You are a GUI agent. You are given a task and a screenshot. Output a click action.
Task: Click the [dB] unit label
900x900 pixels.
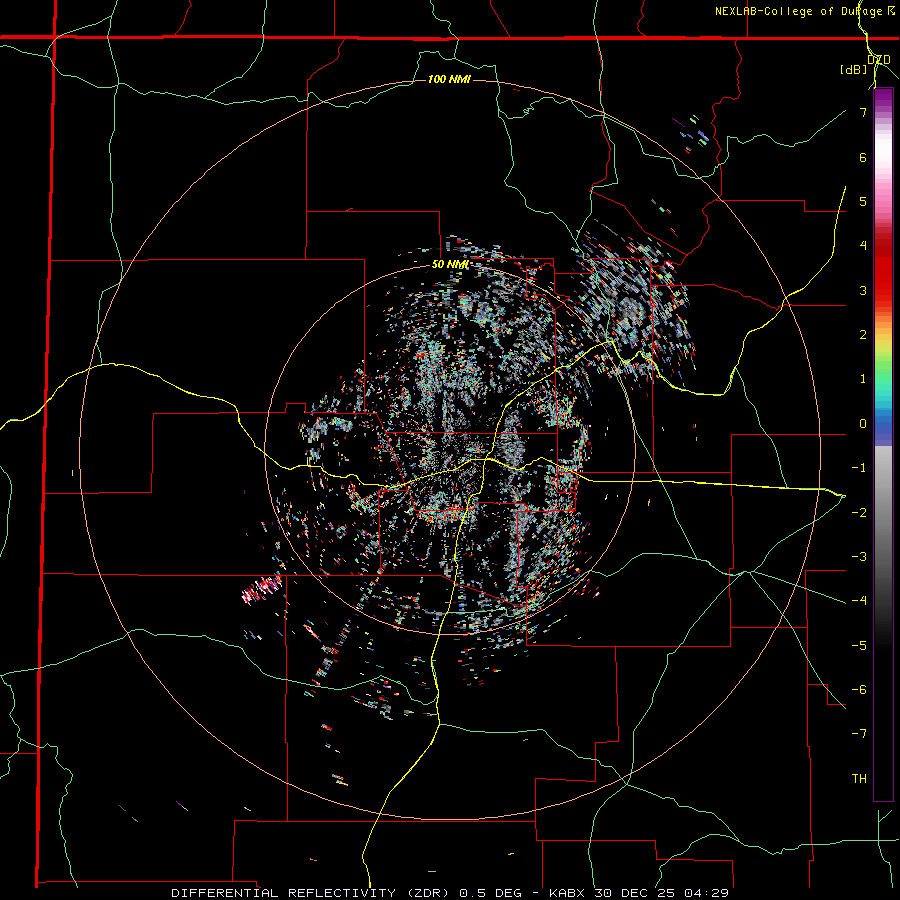854,69
